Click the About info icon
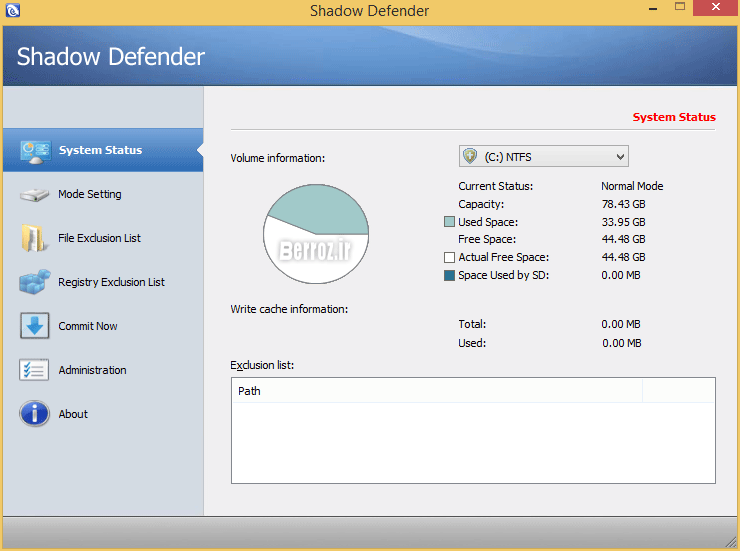 pos(34,414)
